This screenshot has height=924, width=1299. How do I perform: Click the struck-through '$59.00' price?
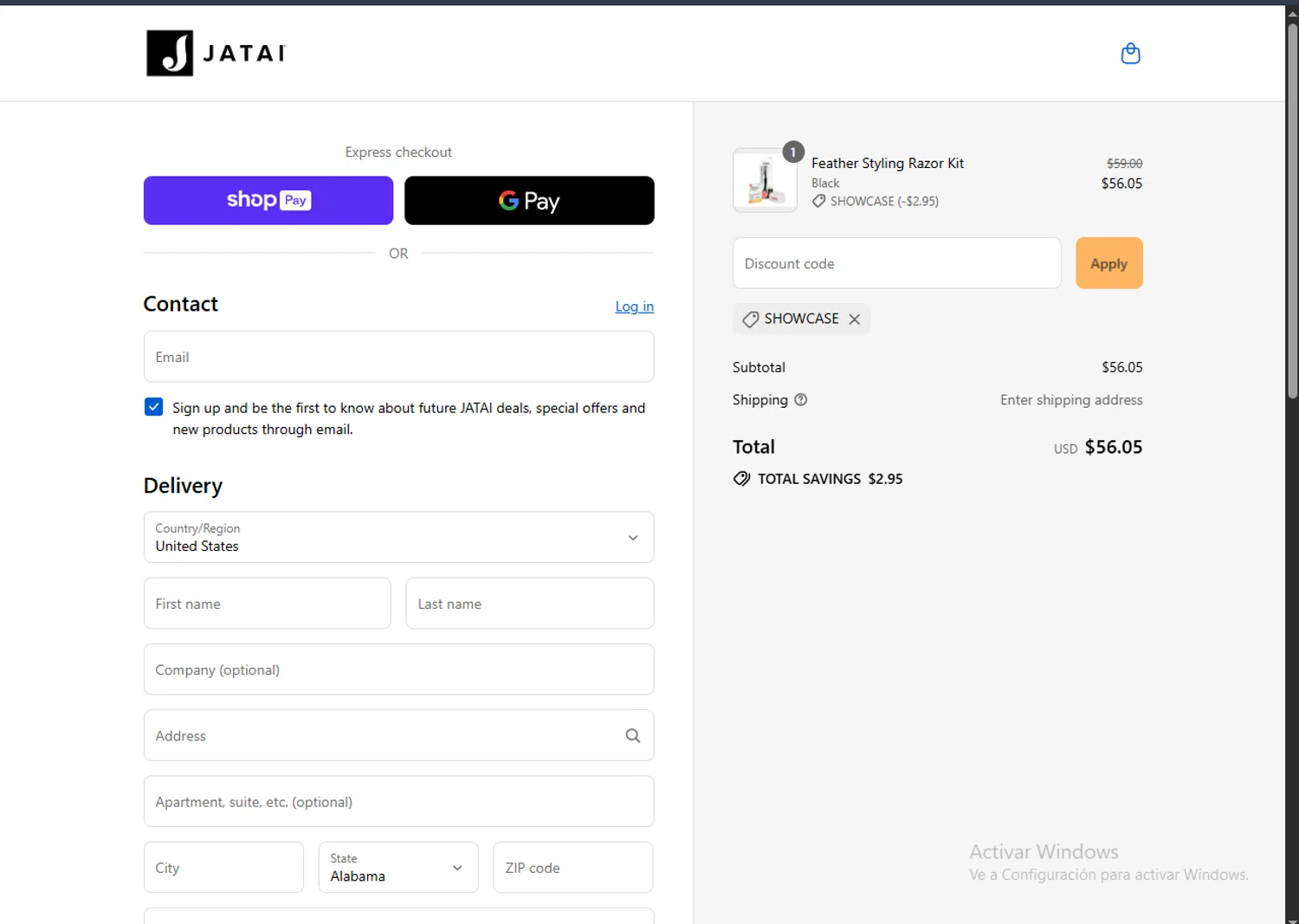(x=1124, y=163)
